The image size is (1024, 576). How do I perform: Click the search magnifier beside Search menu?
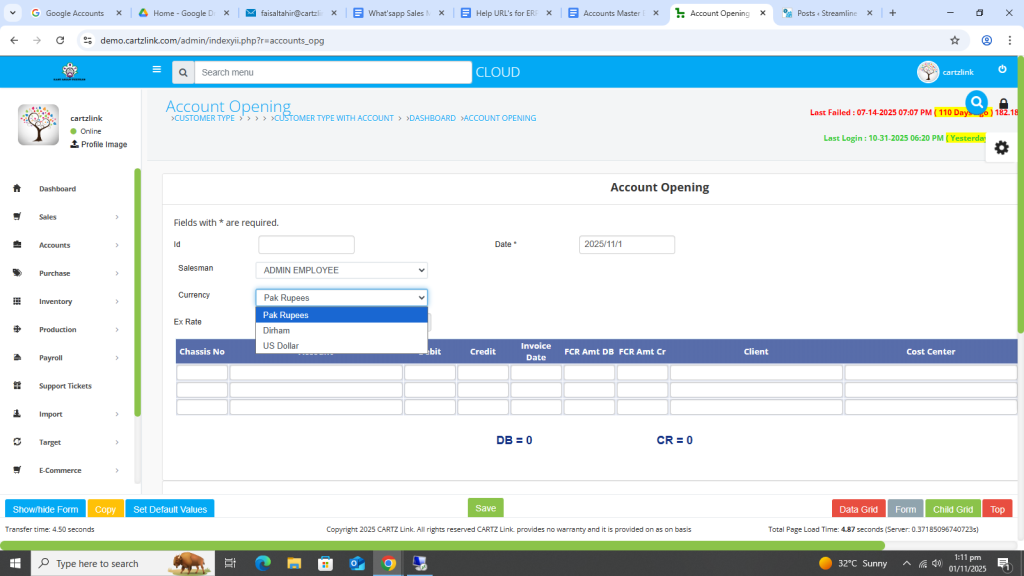(182, 72)
